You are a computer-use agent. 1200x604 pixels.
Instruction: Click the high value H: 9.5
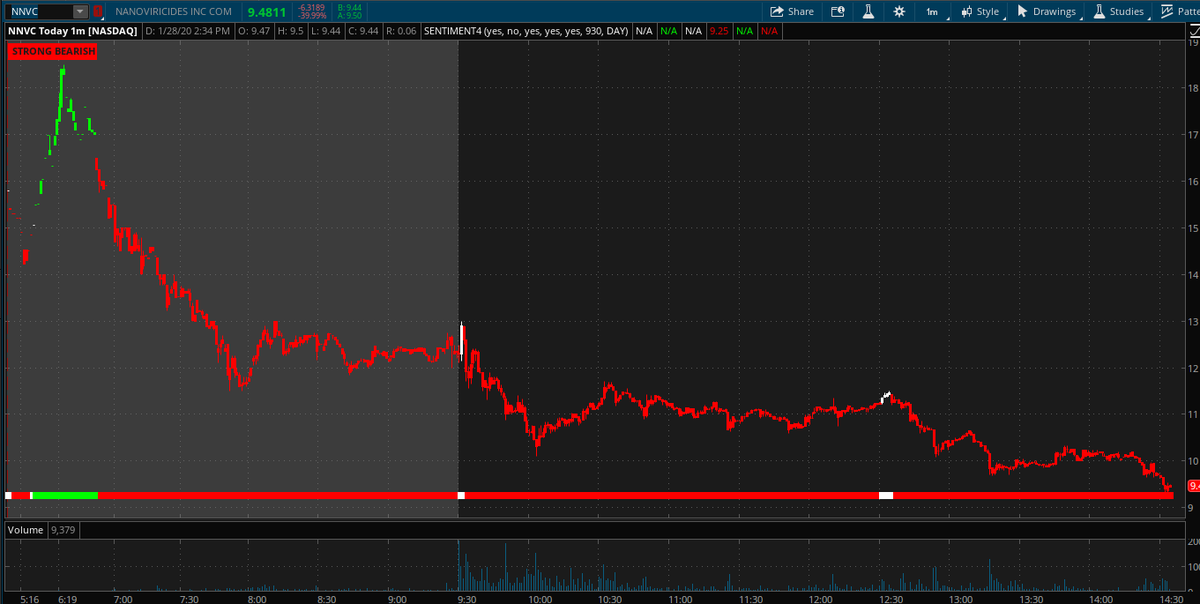292,31
